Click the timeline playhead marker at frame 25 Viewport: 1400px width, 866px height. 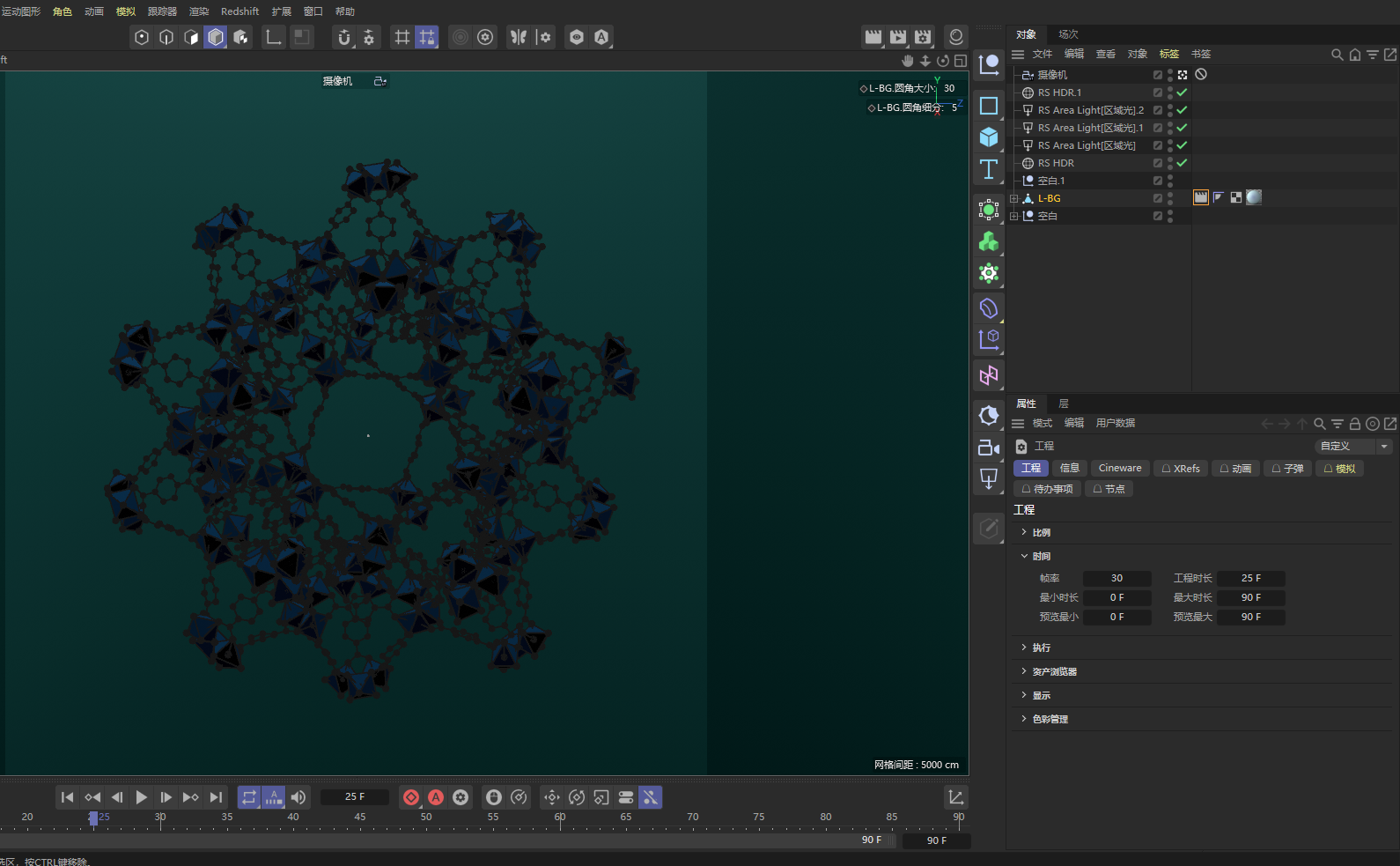[93, 818]
